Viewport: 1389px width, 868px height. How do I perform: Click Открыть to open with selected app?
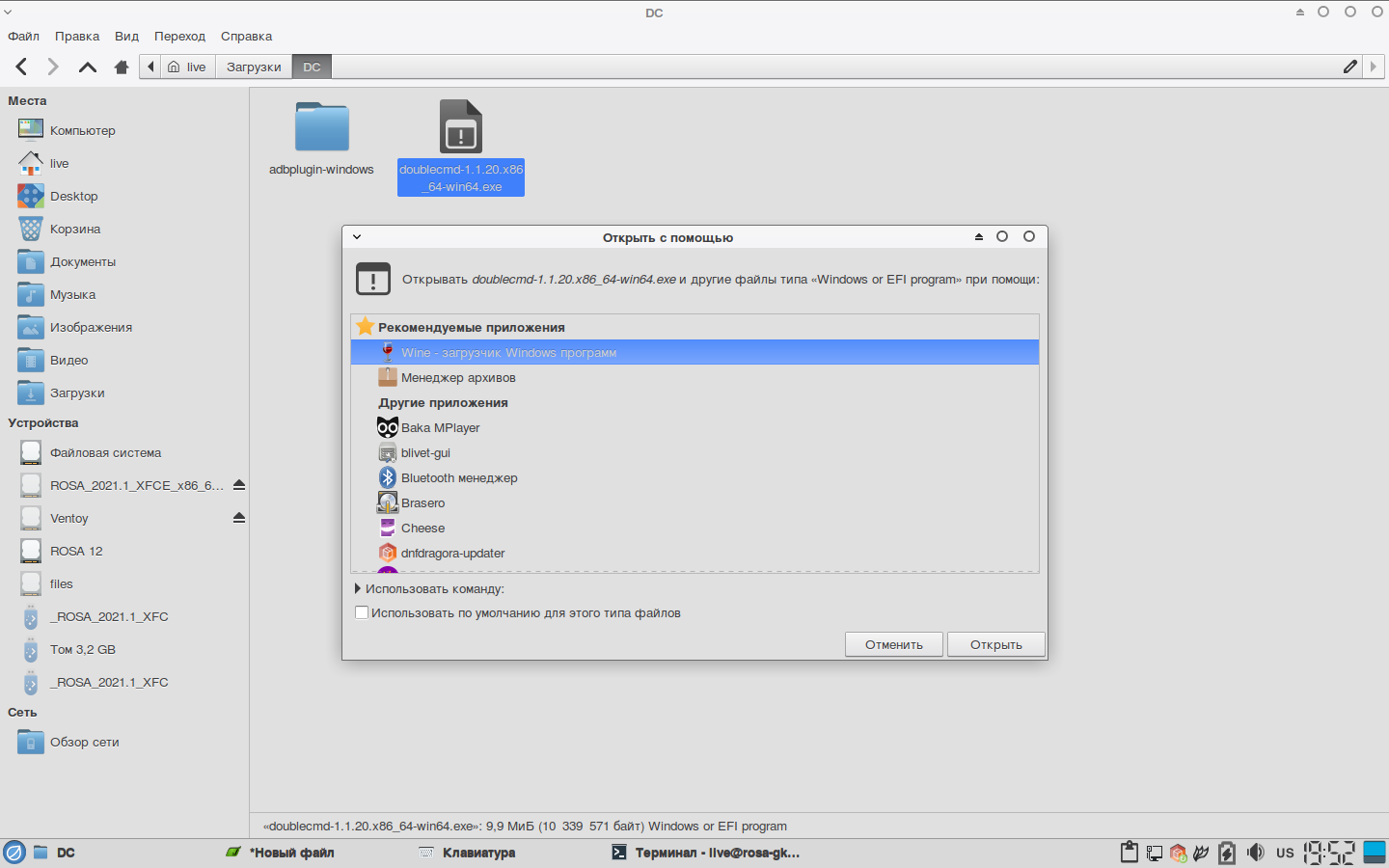[x=995, y=644]
